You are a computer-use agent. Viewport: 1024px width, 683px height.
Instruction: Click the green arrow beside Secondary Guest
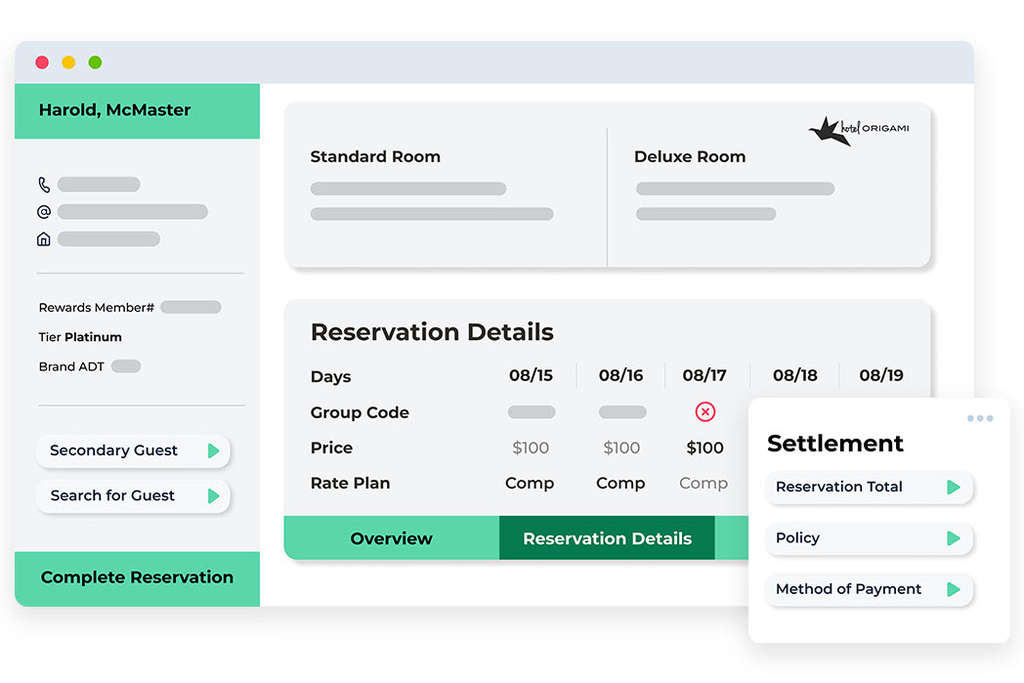coord(213,451)
